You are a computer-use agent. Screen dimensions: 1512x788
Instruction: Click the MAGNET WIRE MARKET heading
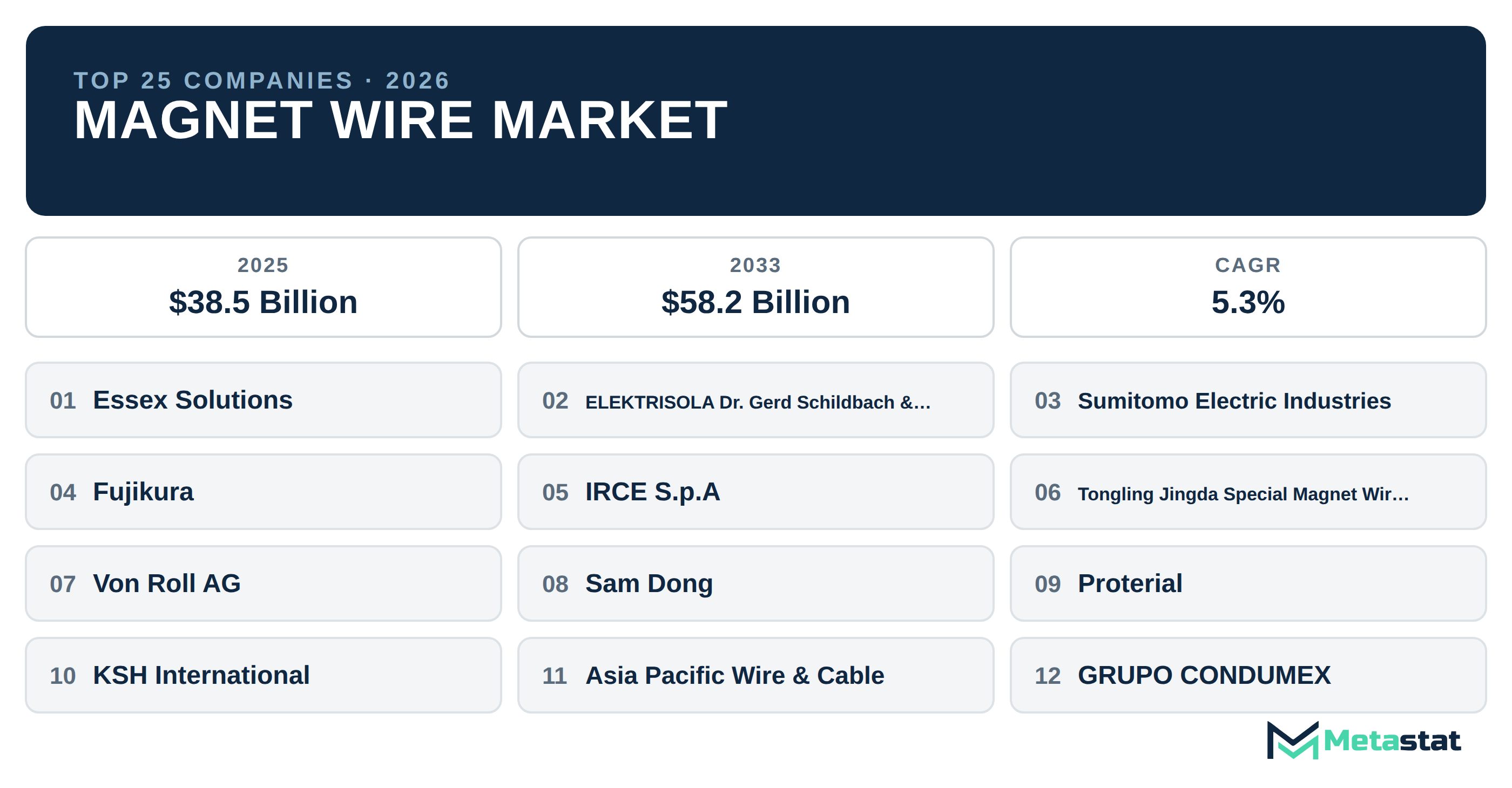pos(401,120)
